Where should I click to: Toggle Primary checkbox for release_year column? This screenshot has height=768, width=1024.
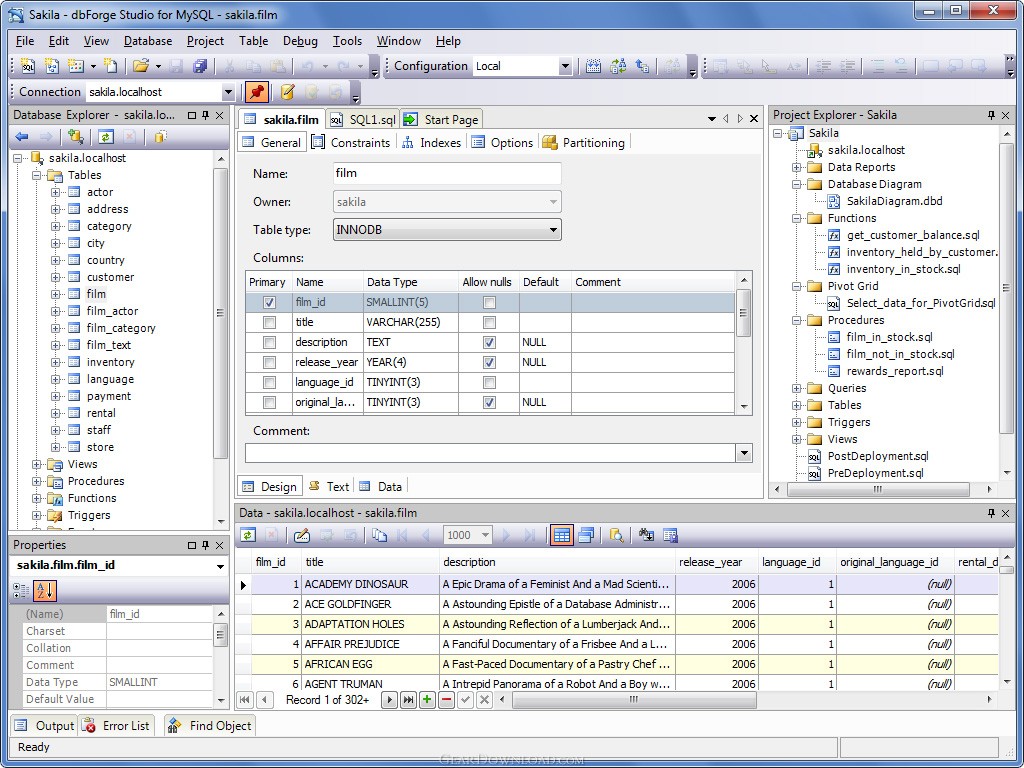[269, 362]
